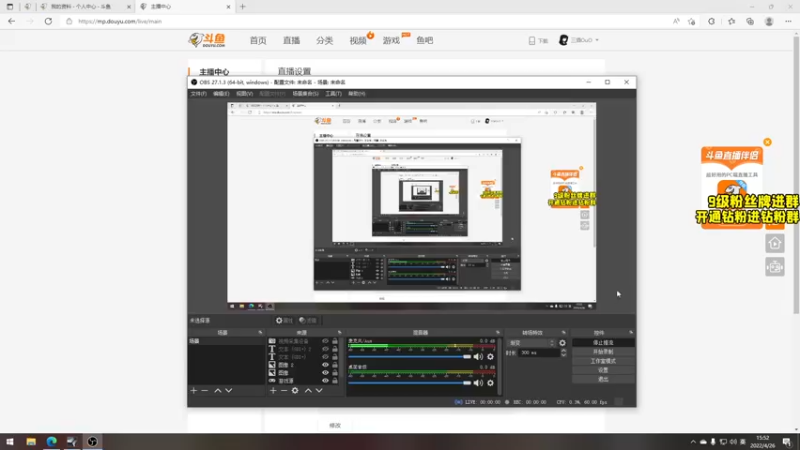Open a new browser tab
Image resolution: width=800 pixels, height=450 pixels.
(242, 7)
